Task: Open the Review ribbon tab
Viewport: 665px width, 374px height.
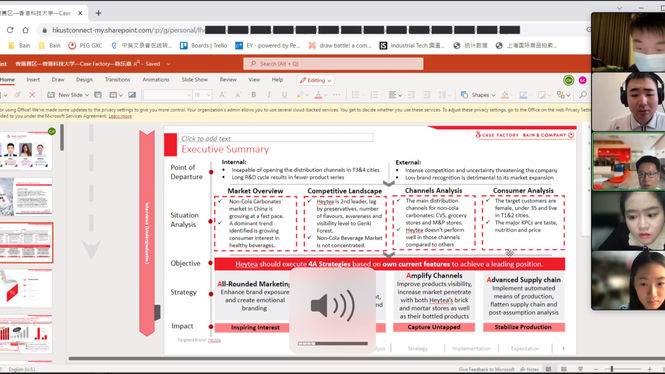Action: (x=228, y=80)
